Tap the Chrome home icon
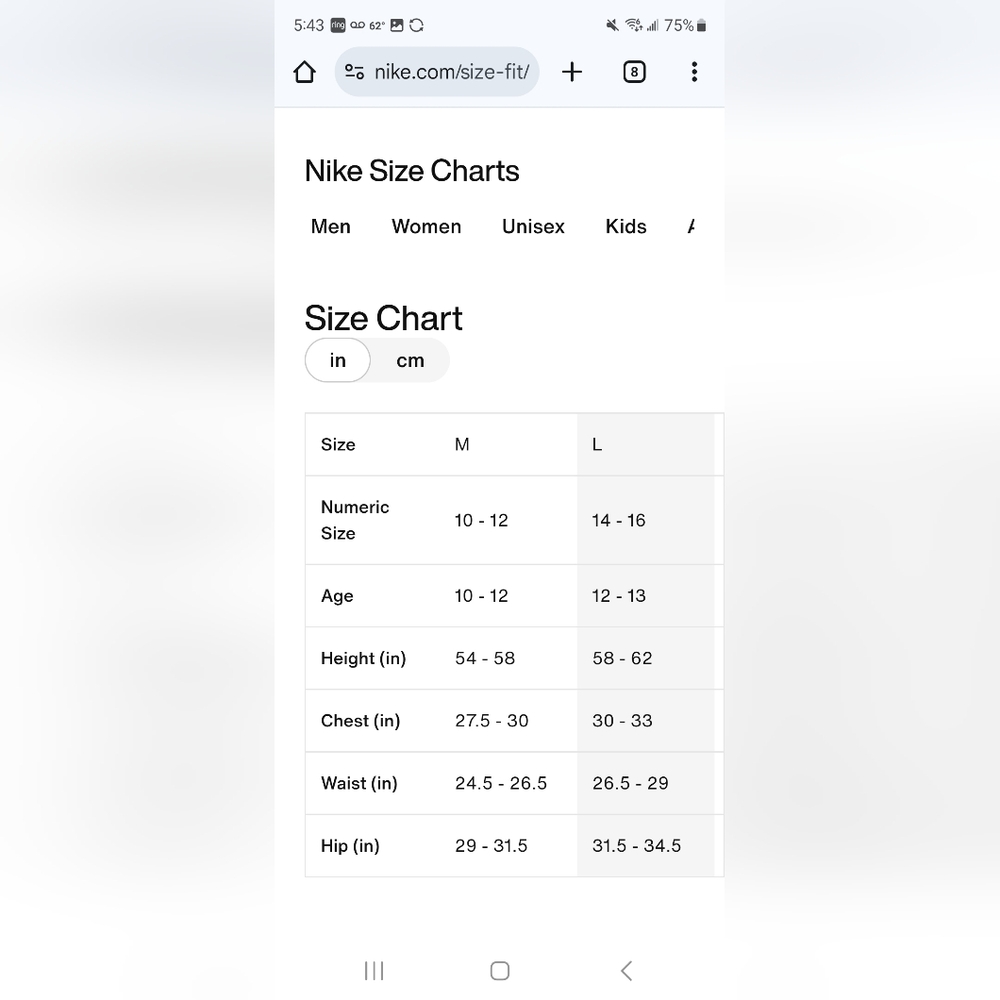Screen dimensions: 1000x1000 [304, 72]
